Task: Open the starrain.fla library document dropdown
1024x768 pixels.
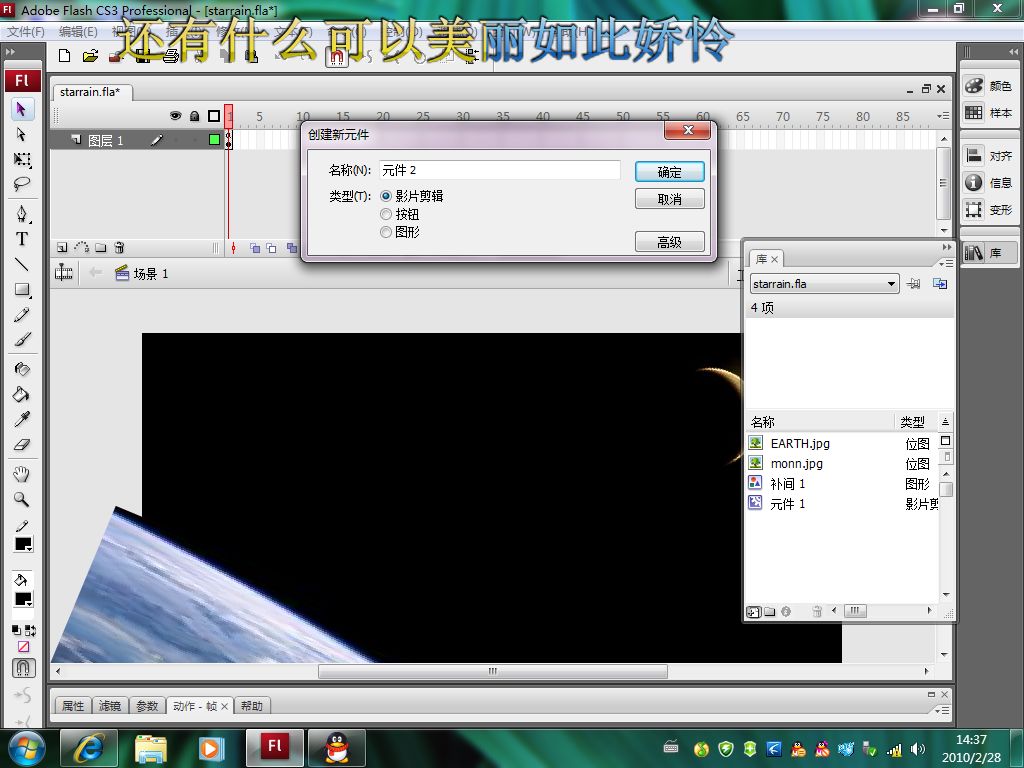Action: (824, 284)
